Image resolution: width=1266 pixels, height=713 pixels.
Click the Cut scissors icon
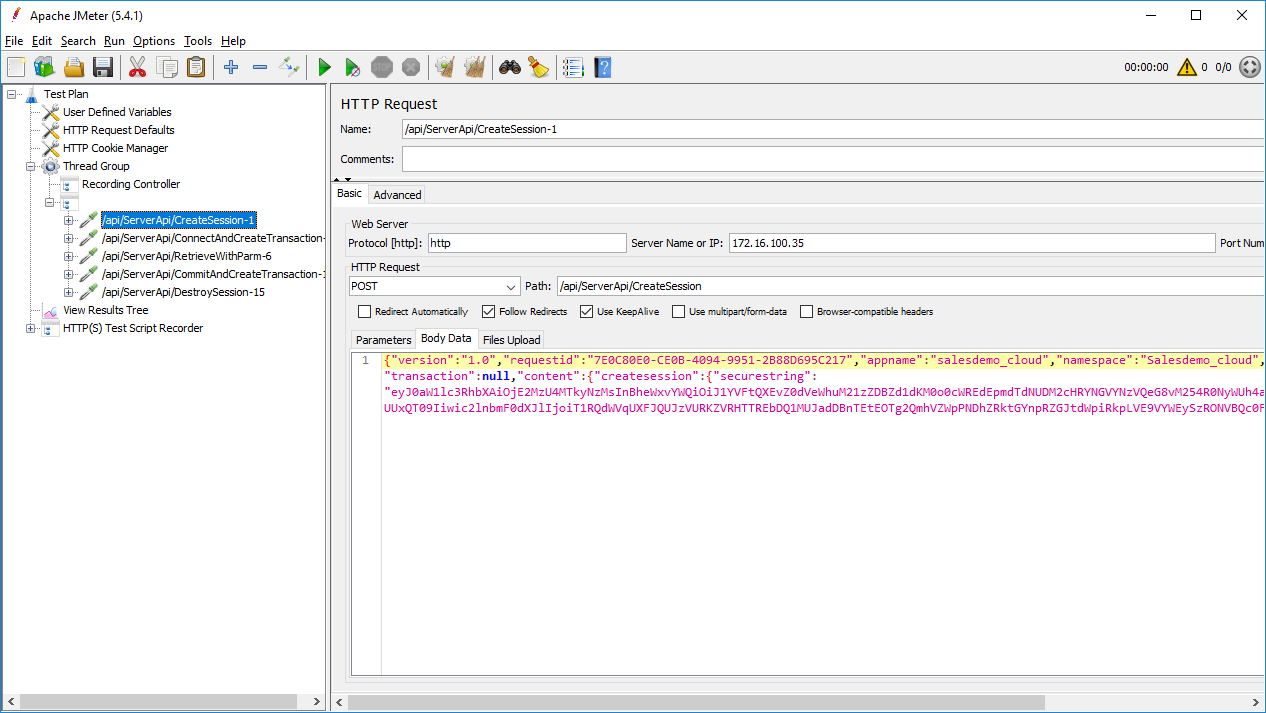[138, 67]
